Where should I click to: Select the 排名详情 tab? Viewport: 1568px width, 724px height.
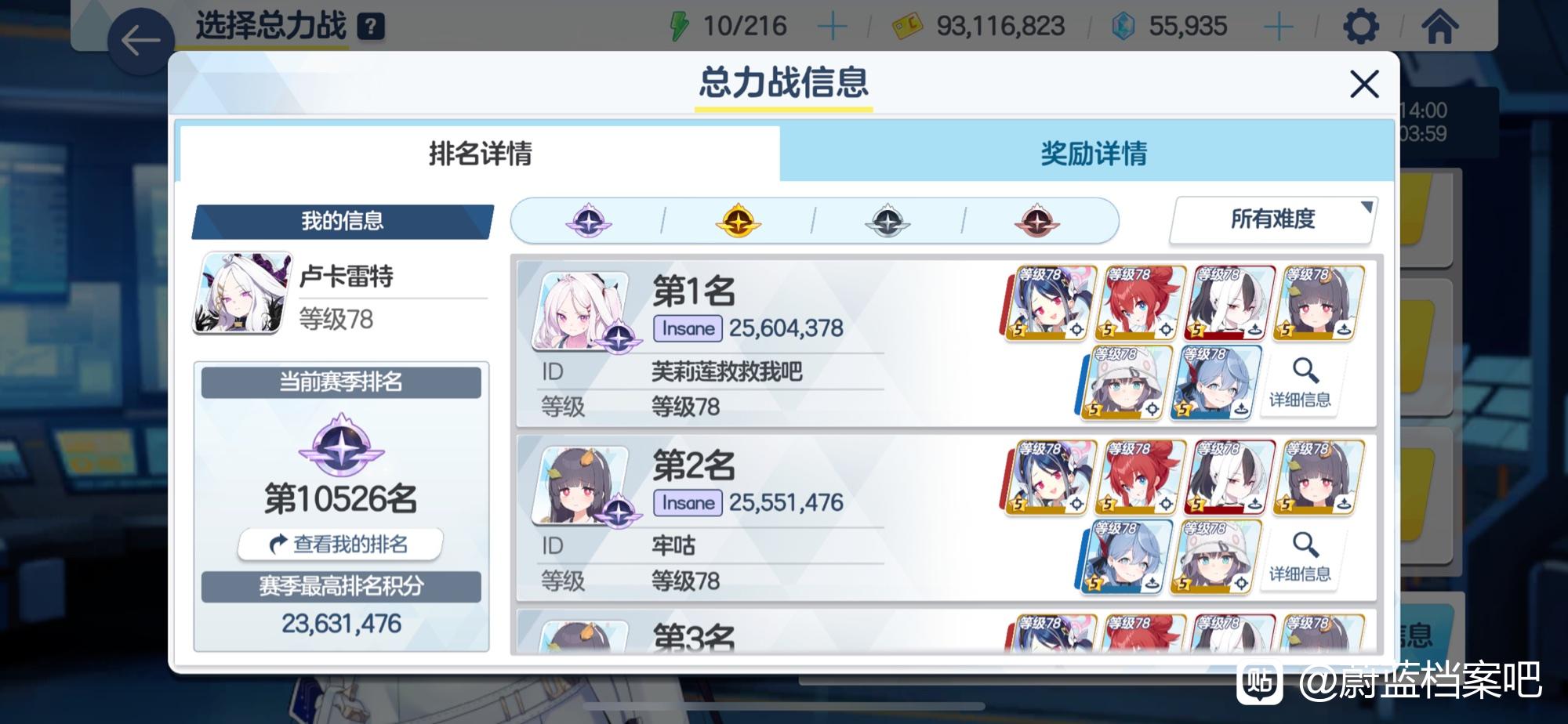coord(480,154)
